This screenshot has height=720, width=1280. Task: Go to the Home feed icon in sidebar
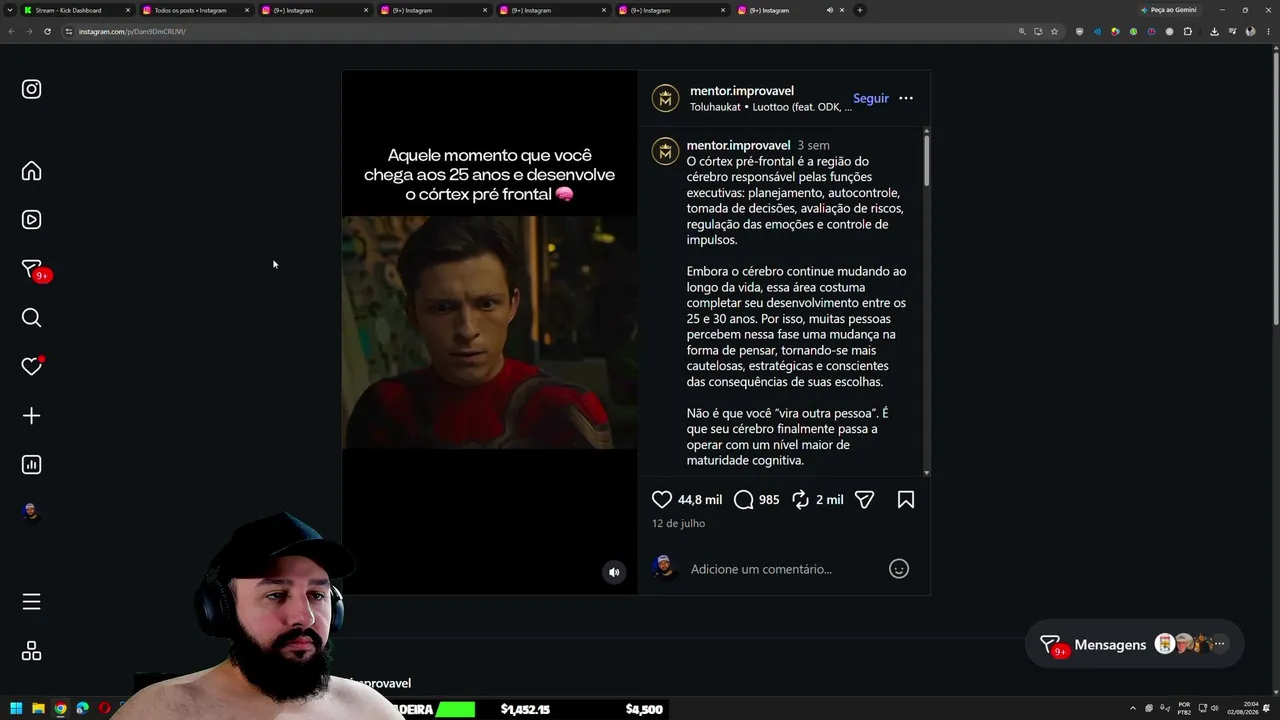(x=32, y=171)
